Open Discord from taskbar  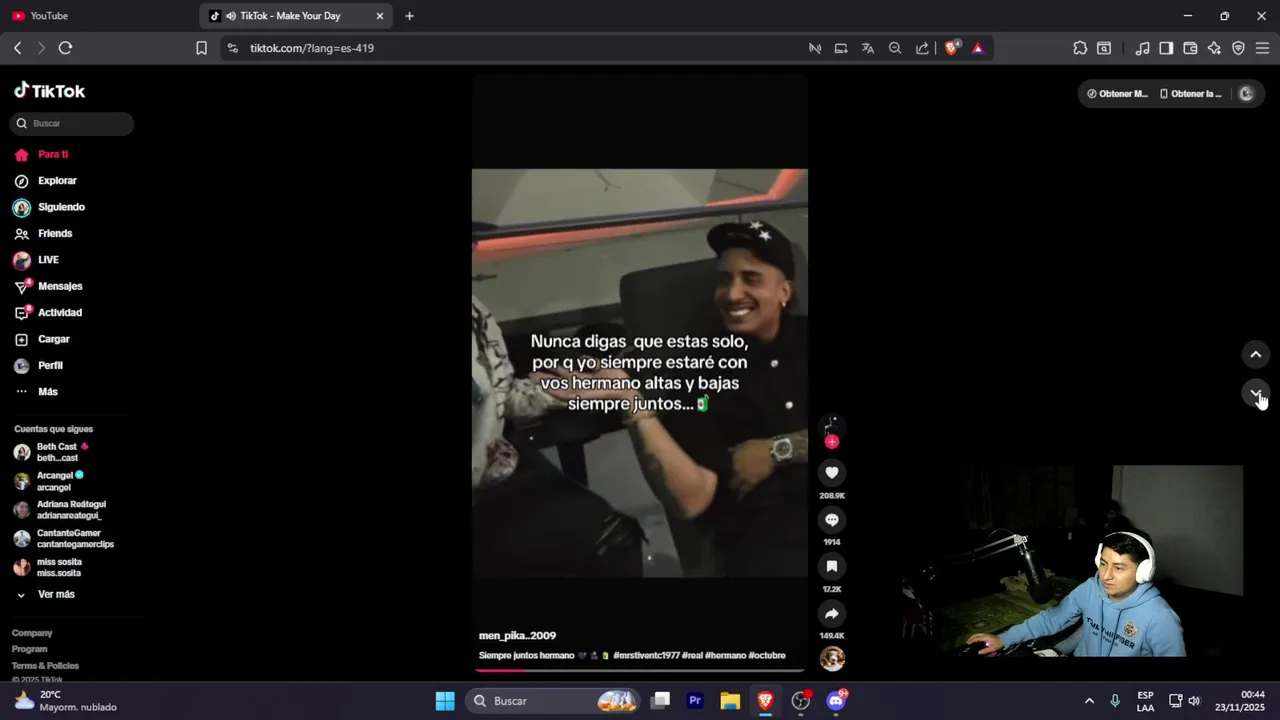click(836, 701)
